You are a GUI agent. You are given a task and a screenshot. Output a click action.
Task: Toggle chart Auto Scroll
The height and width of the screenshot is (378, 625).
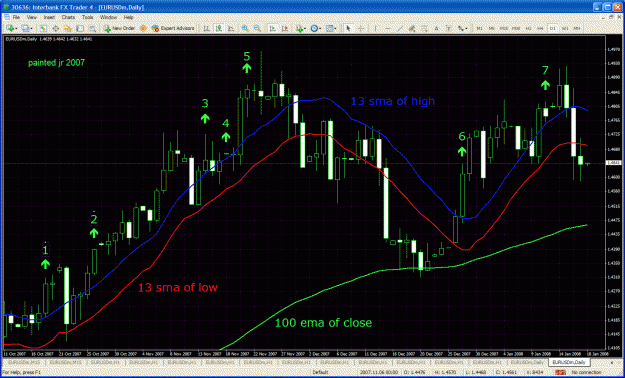click(x=273, y=28)
